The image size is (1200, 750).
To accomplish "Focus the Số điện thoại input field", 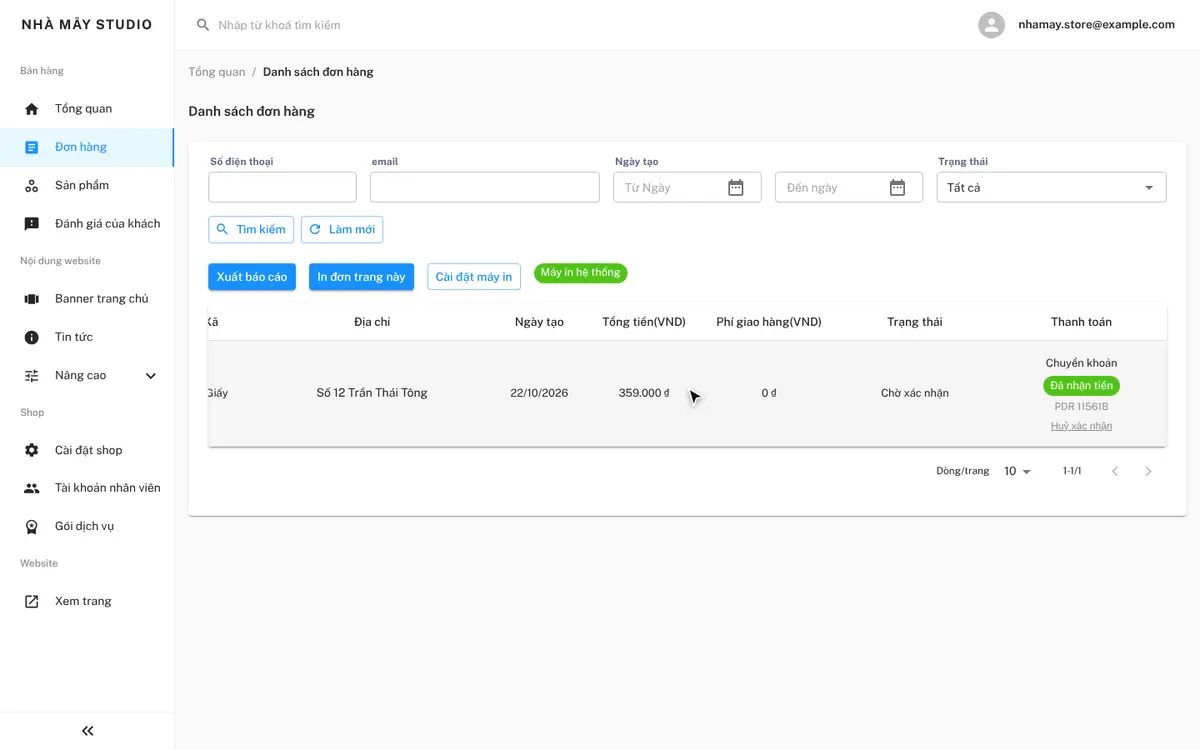I will 282,187.
